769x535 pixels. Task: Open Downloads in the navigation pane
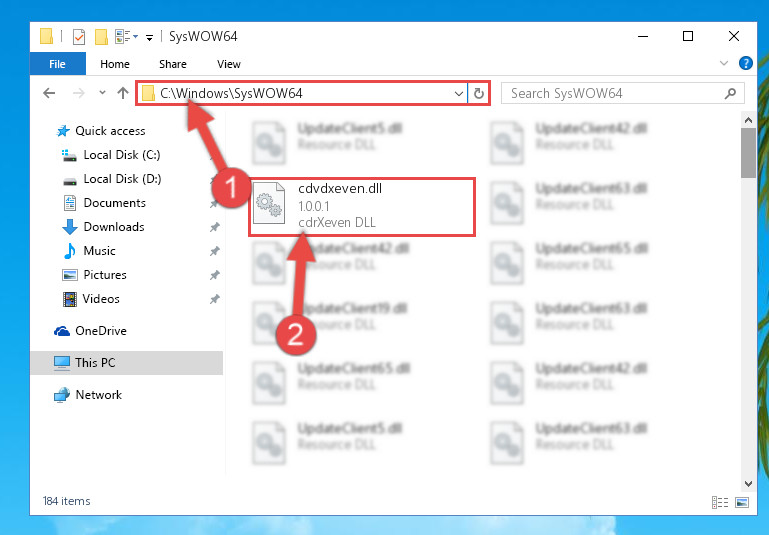click(103, 227)
